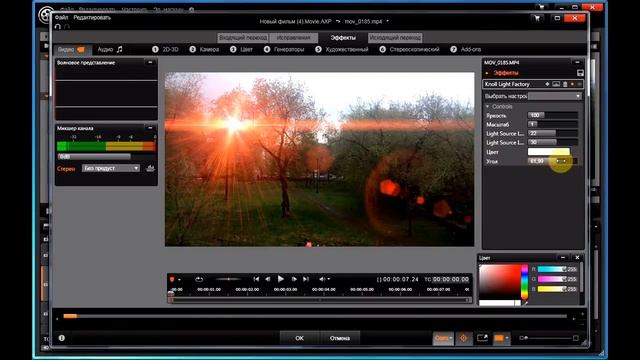Open the Генераторы effects category
Image resolution: width=640 pixels, height=360 pixels.
[x=284, y=49]
